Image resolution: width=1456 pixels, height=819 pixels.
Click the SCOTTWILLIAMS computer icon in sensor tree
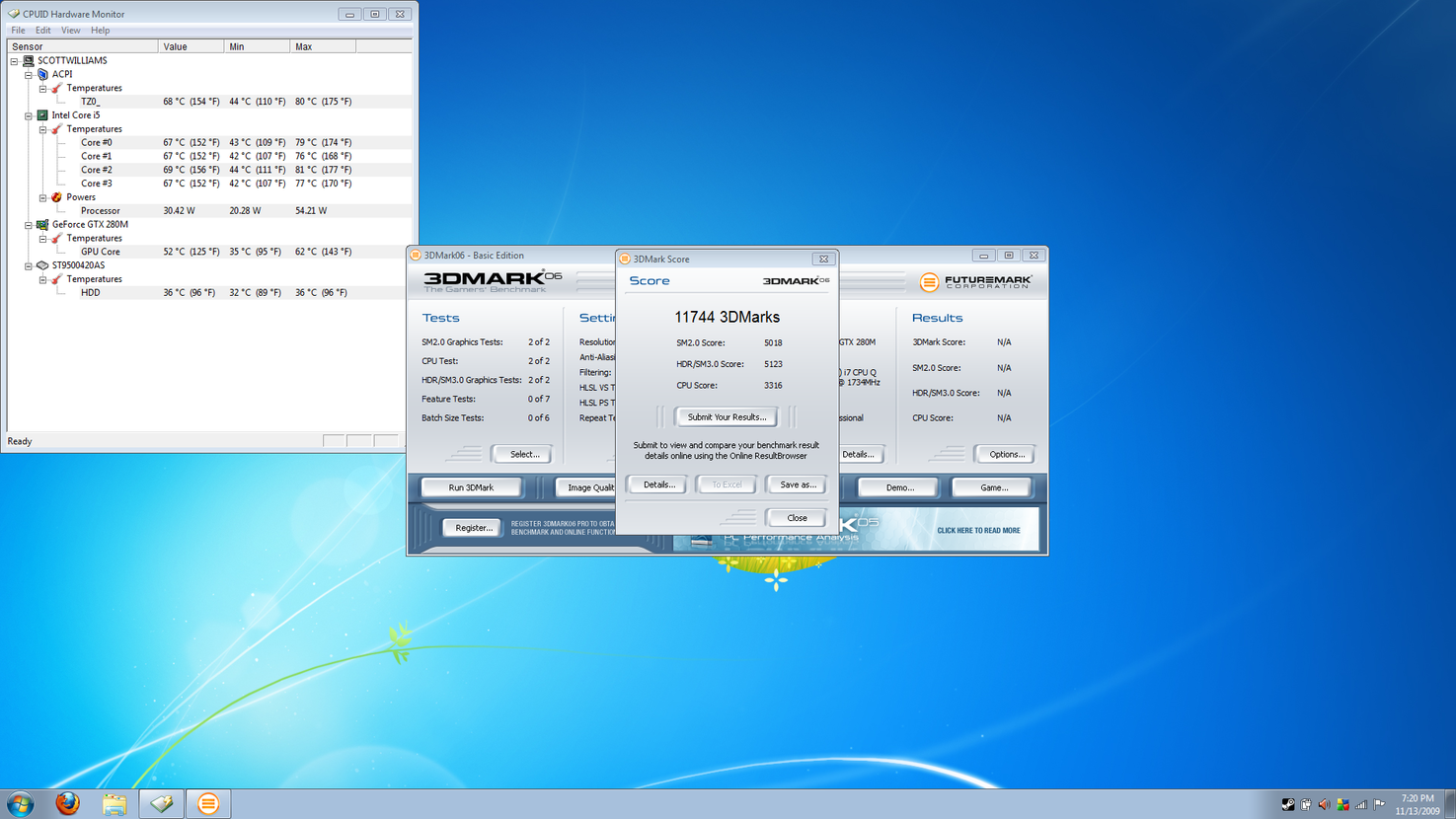[x=29, y=60]
